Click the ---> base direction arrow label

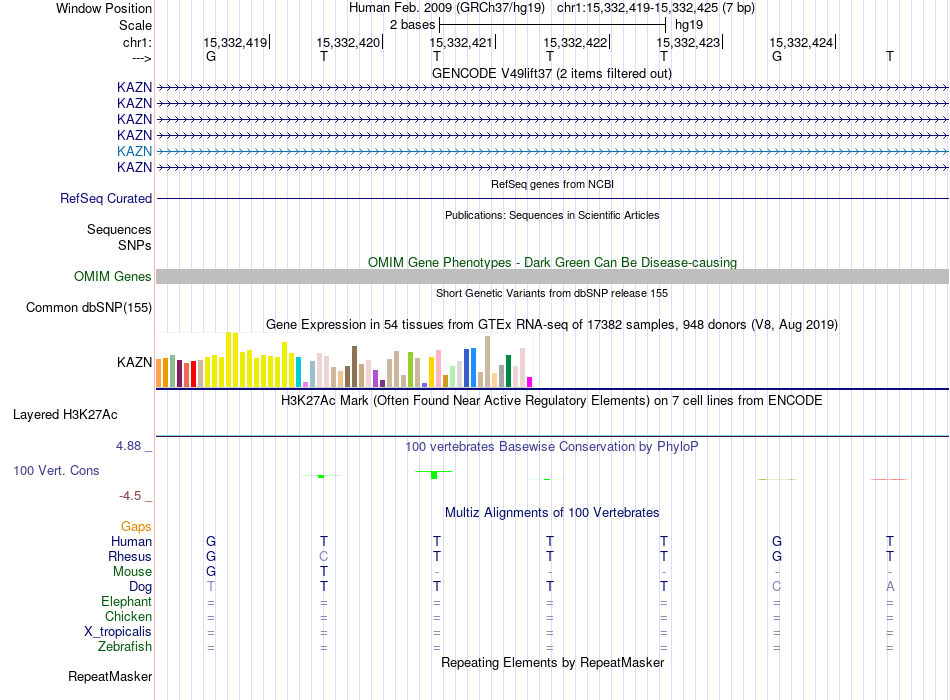[142, 58]
